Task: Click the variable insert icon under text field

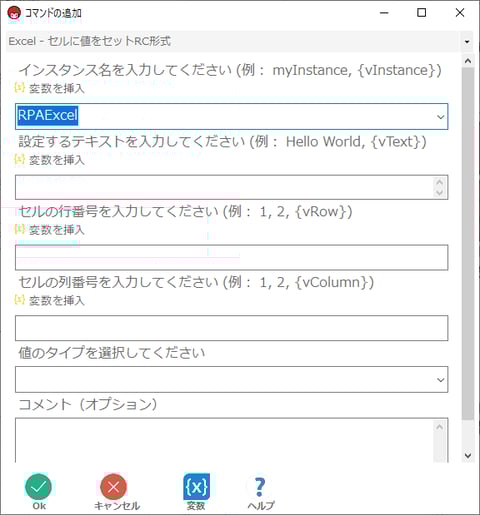Action: coord(20,159)
